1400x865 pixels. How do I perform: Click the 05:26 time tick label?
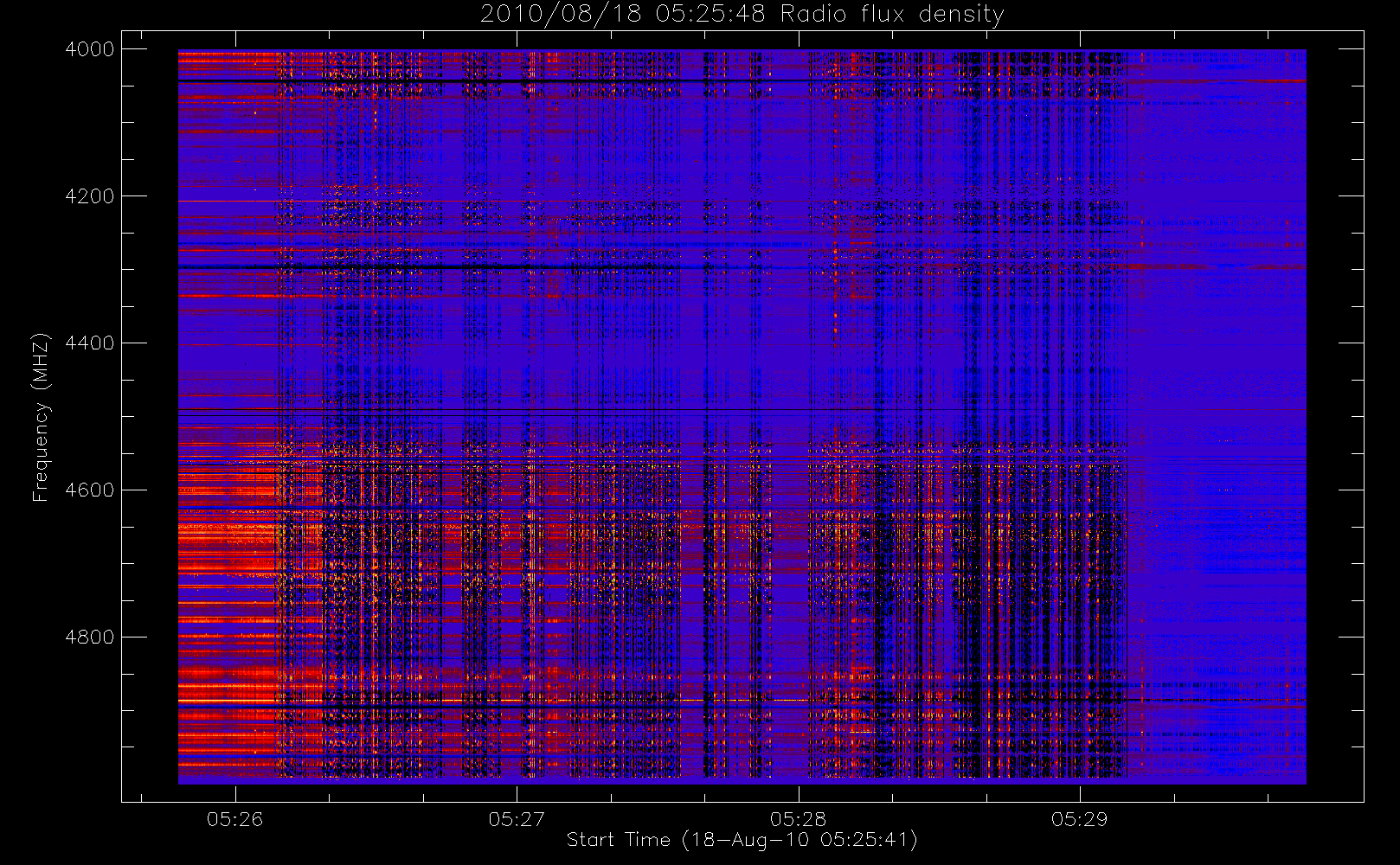234,819
